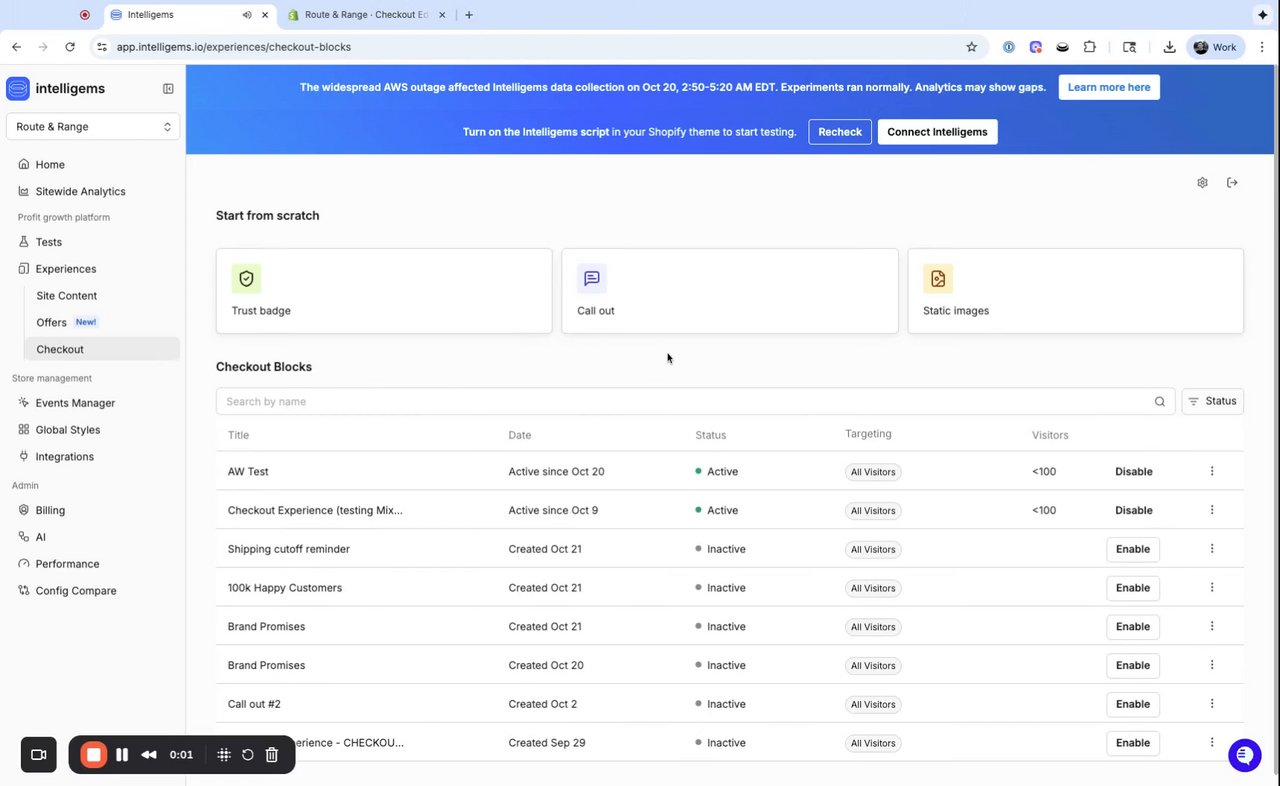Open the AW Test block title

[248, 471]
